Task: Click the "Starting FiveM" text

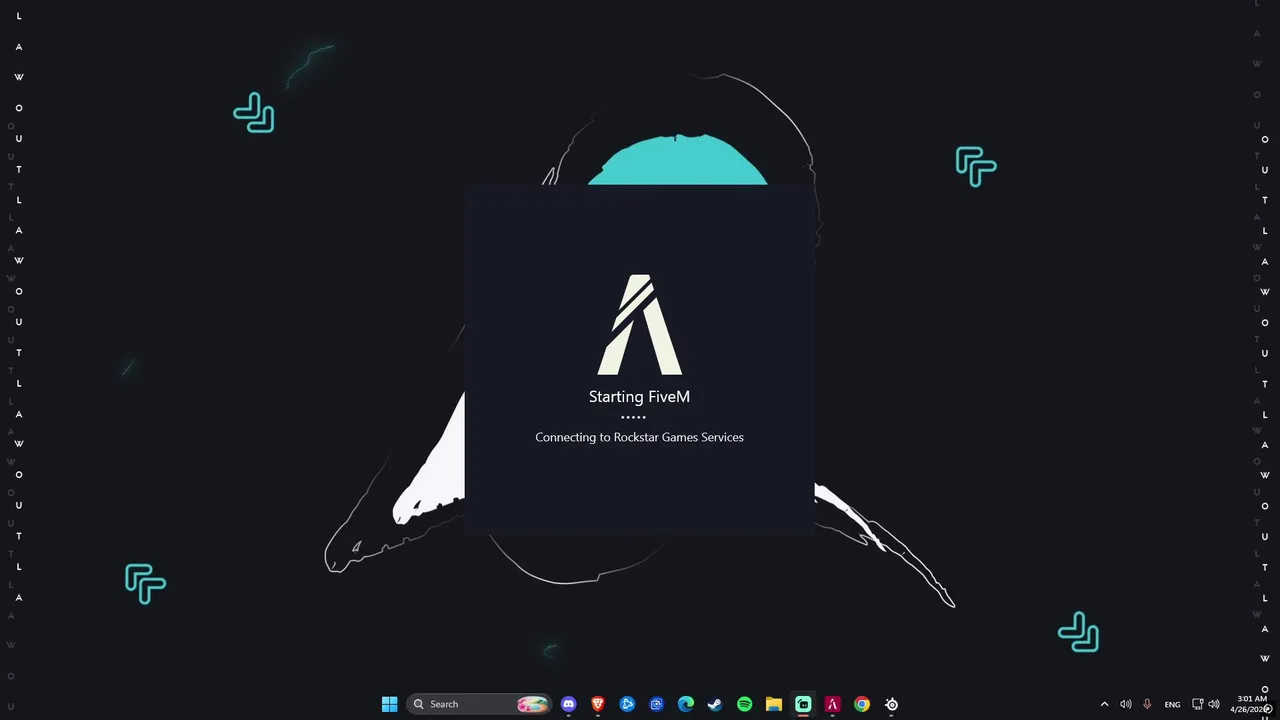Action: 639,397
